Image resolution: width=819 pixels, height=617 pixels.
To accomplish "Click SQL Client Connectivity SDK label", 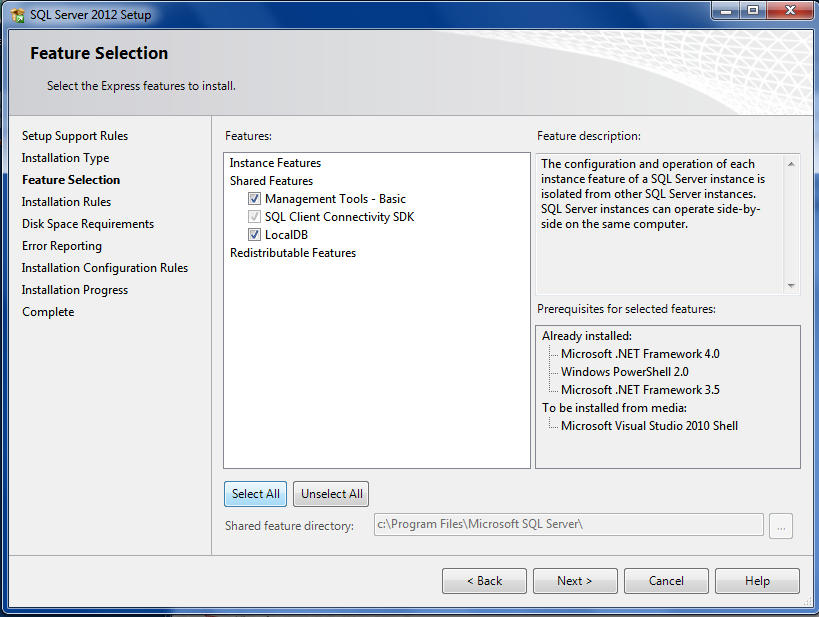I will tap(340, 217).
